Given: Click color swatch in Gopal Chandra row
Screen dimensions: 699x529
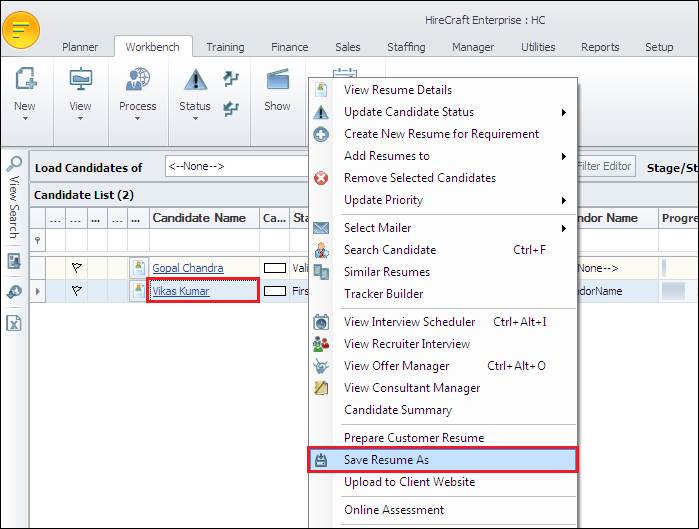Looking at the screenshot, I should coord(274,268).
